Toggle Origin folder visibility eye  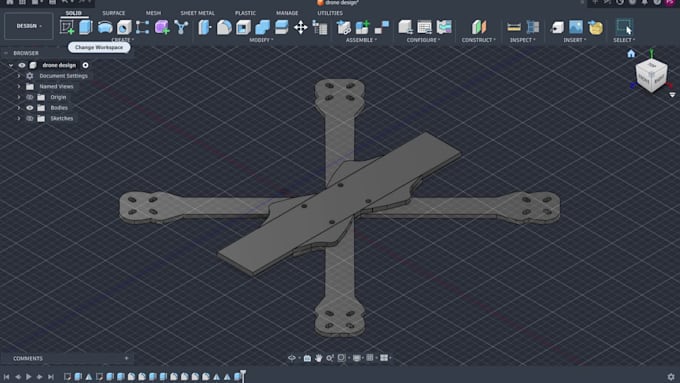click(29, 97)
